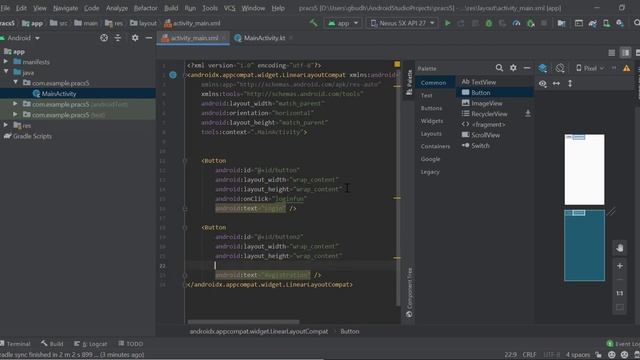Toggle view options eye icon in design toolbar
Screen dimensions: 640x360
[x=542, y=83]
